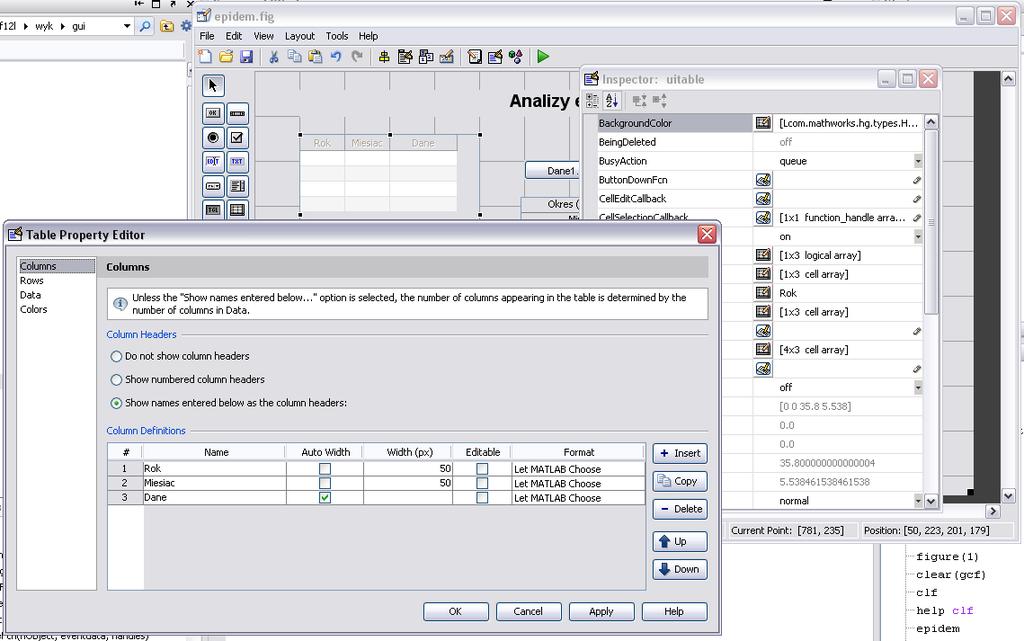The width and height of the screenshot is (1024, 641).
Task: Open the Align Objects tool
Action: click(384, 57)
